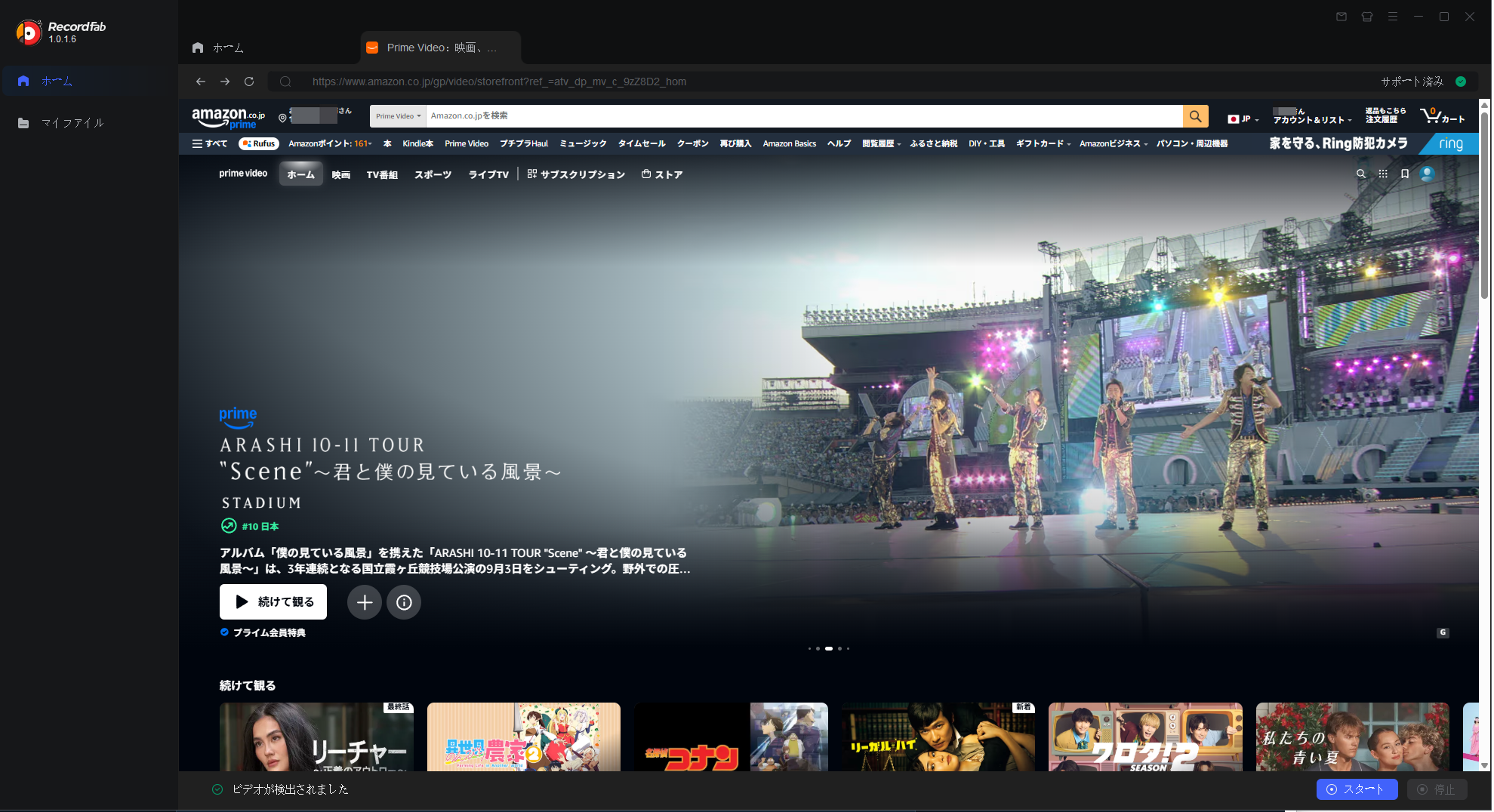Open the リーチャー thumbnail

(316, 737)
